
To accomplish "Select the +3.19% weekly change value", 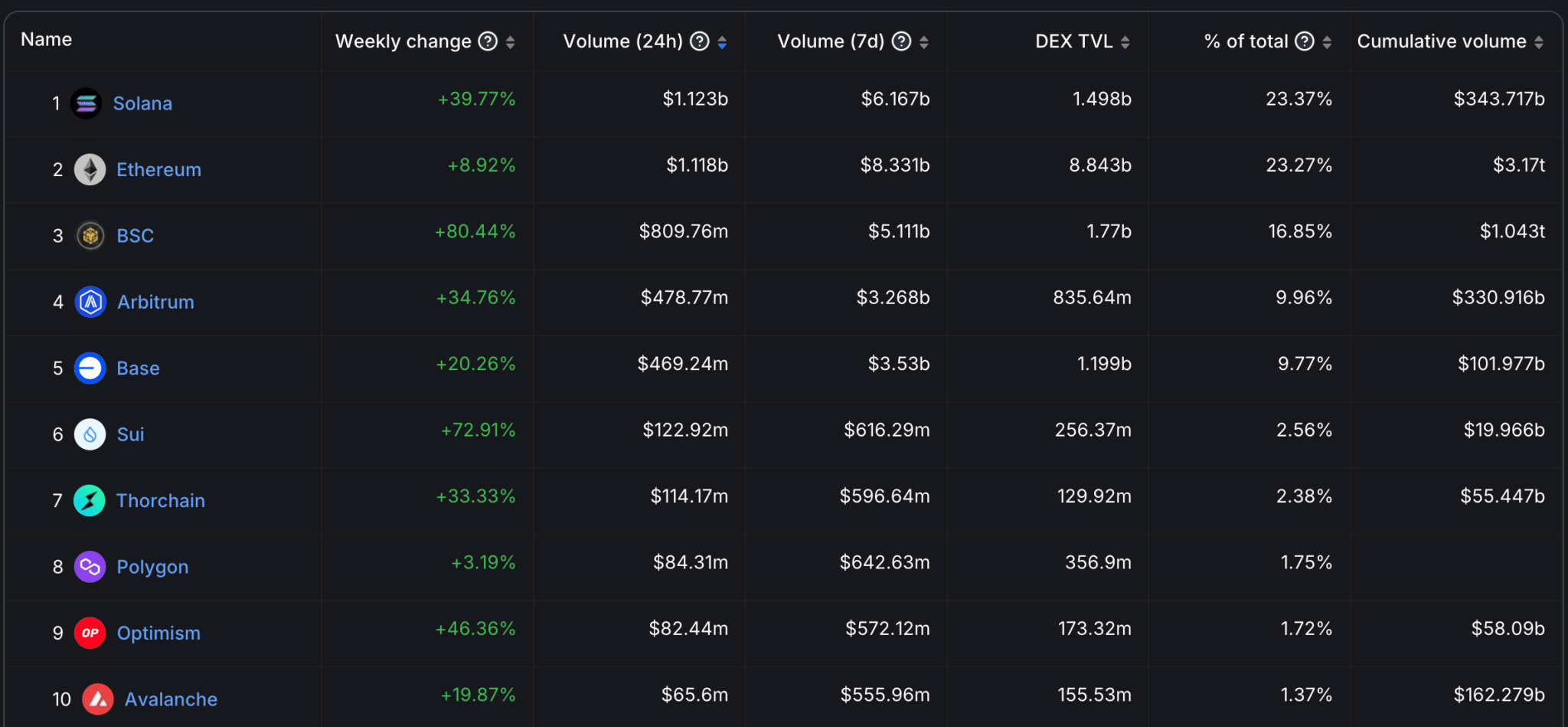I will pyautogui.click(x=483, y=562).
